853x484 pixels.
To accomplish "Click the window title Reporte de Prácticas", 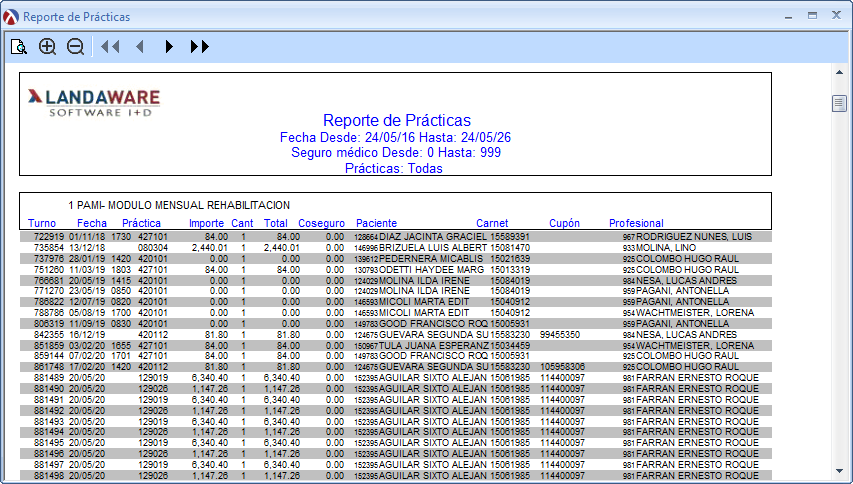I will (x=77, y=17).
